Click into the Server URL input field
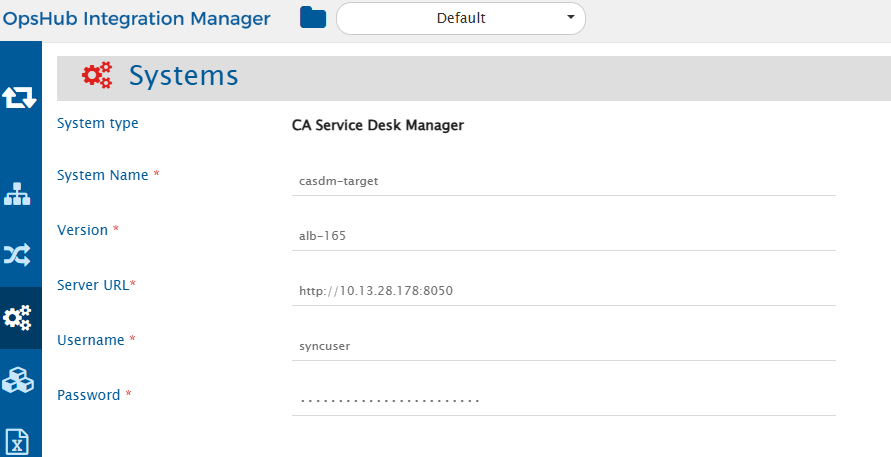This screenshot has height=457, width=891. [x=563, y=291]
